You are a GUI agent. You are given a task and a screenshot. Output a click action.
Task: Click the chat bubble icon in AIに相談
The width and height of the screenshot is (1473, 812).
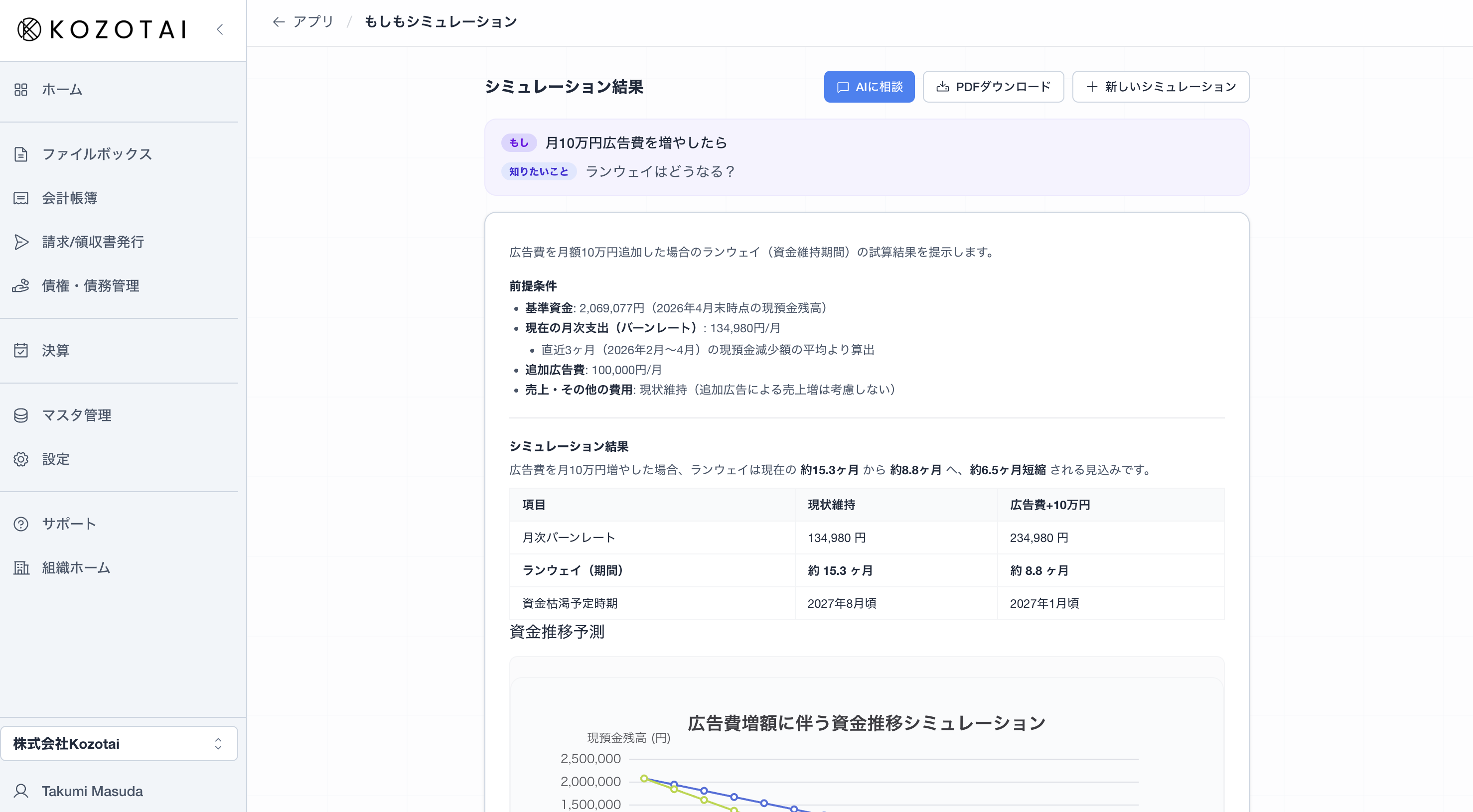tap(843, 88)
